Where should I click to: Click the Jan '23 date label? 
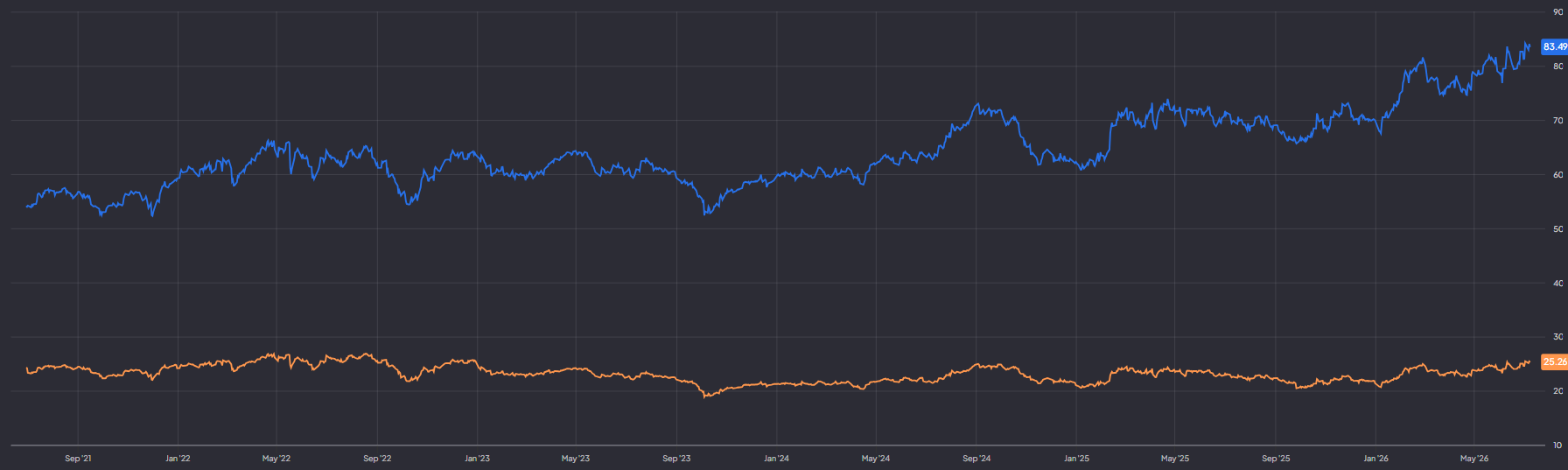477,459
